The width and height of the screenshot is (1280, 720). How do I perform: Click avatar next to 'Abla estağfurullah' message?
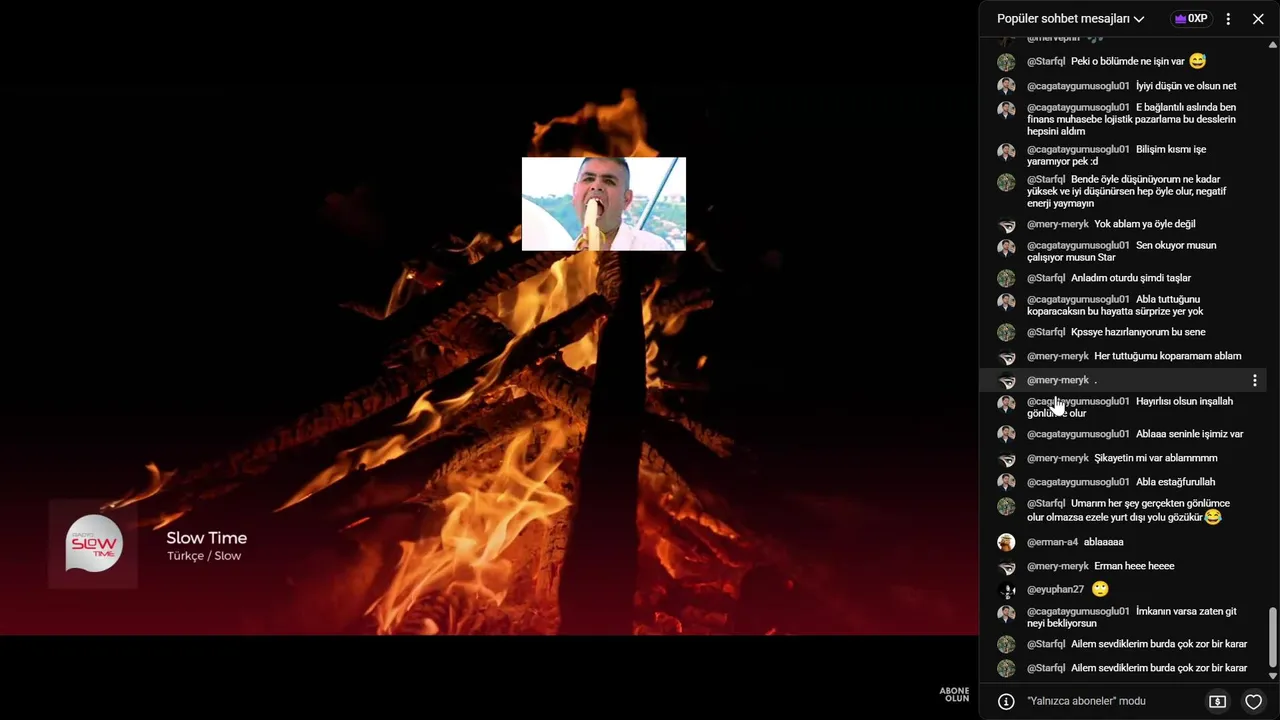1006,482
